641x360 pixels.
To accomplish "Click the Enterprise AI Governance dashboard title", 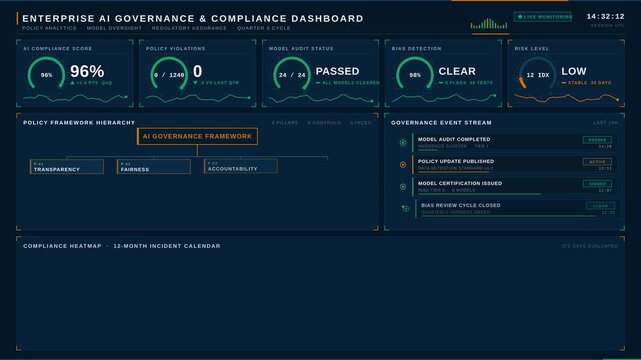I will (193, 18).
